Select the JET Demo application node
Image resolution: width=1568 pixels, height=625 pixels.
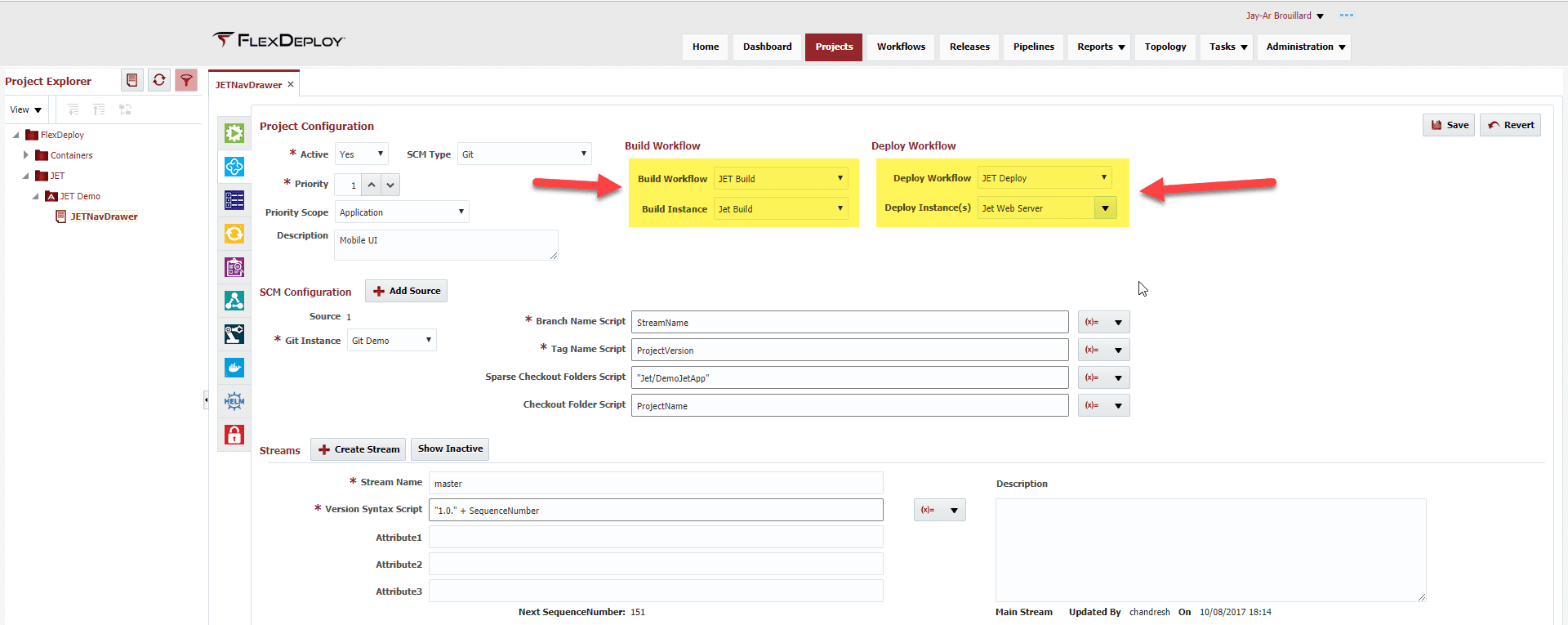80,196
